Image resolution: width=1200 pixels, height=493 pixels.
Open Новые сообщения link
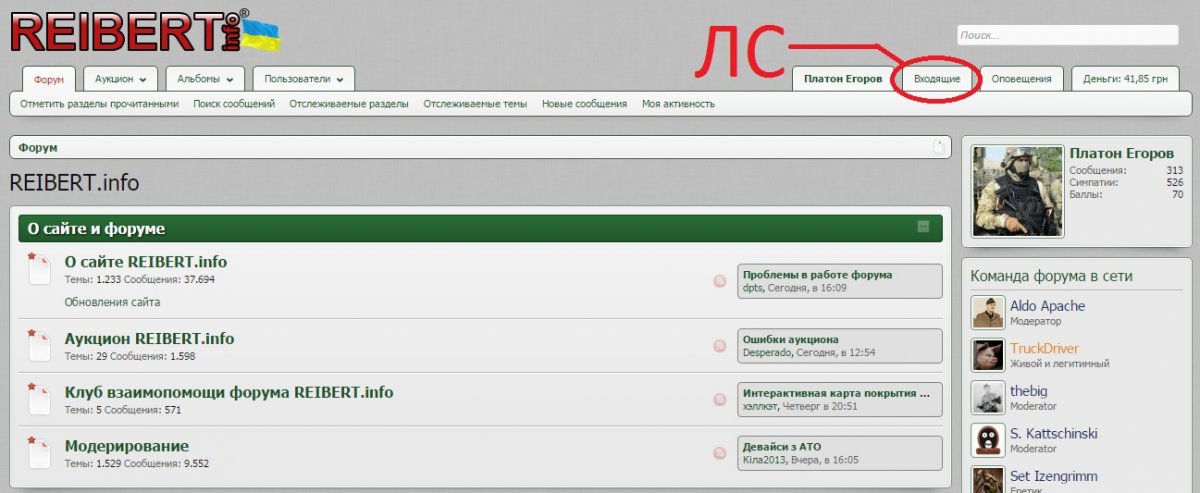585,103
